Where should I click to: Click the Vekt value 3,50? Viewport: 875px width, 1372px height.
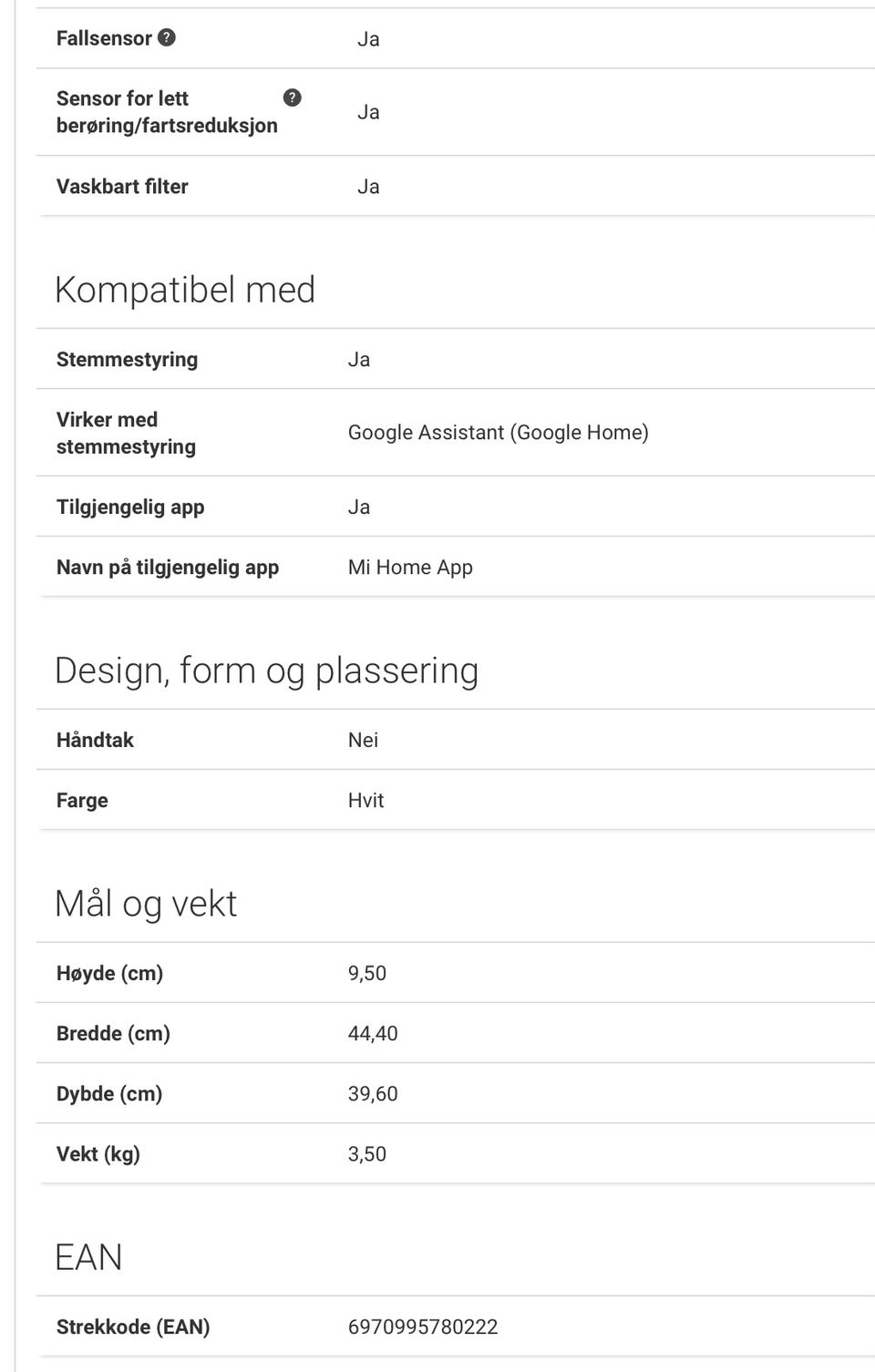point(367,1153)
